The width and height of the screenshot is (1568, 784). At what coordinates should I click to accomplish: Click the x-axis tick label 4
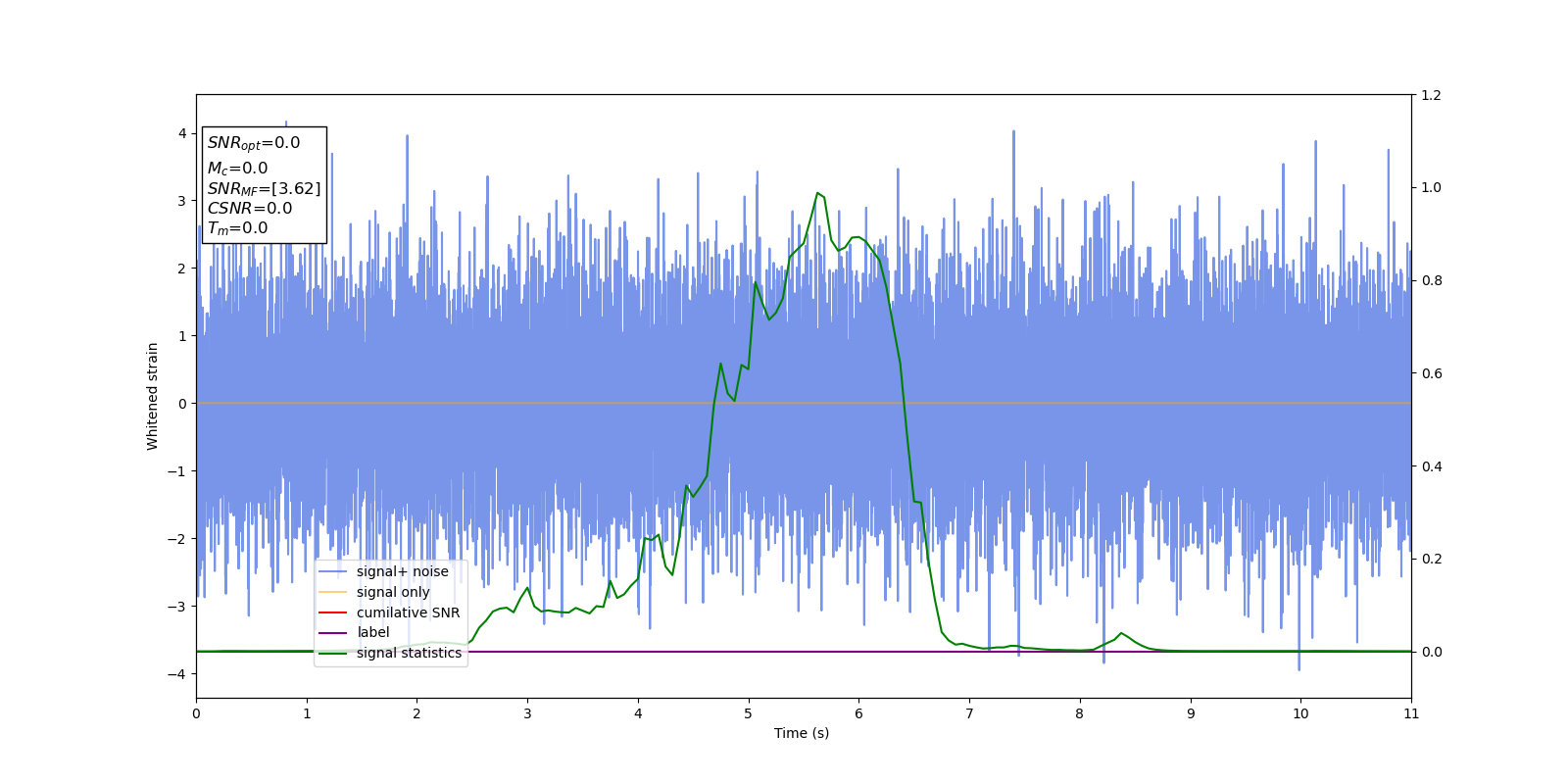(x=638, y=713)
